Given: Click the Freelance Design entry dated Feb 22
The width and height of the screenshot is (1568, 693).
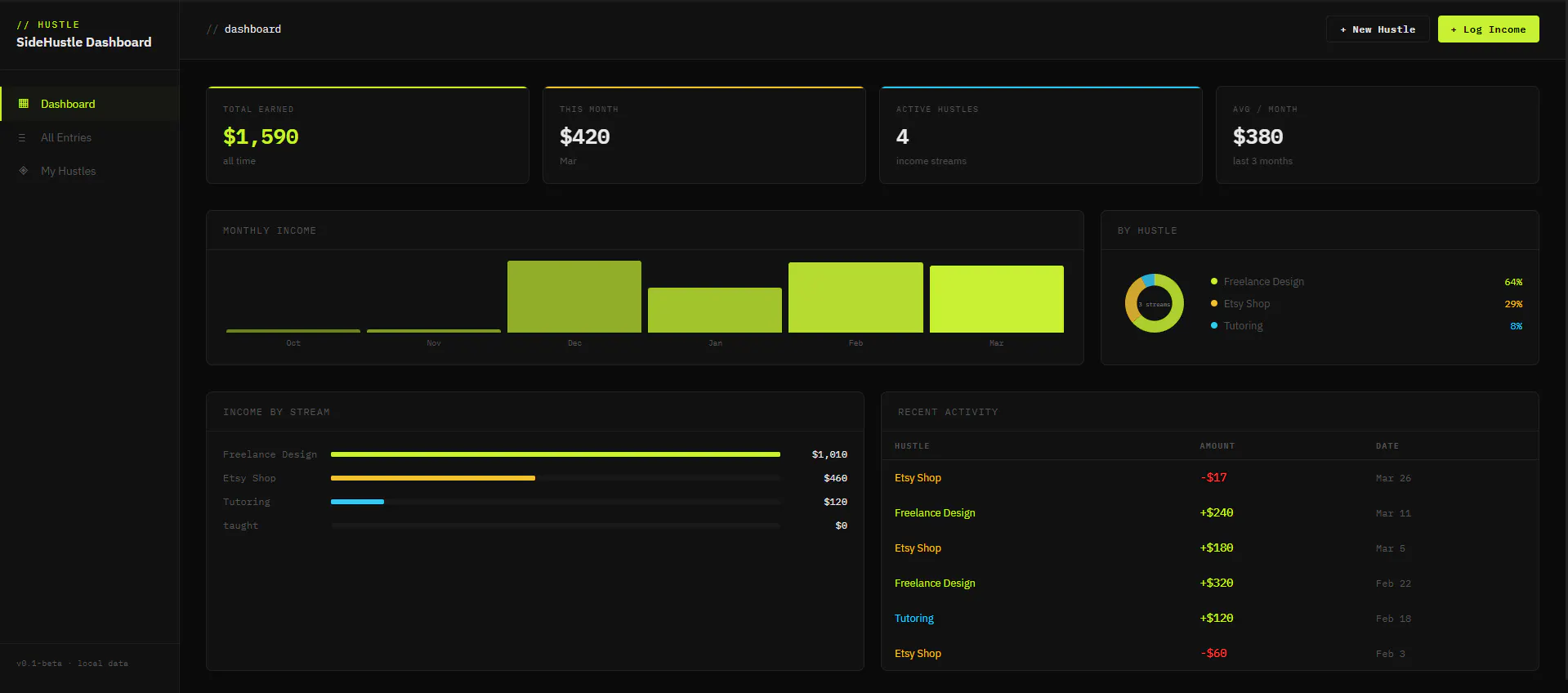Looking at the screenshot, I should [x=1209, y=583].
